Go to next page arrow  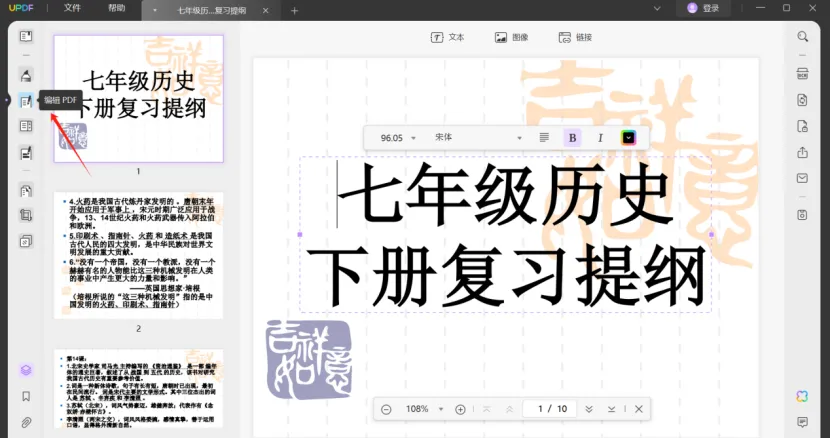[x=589, y=409]
